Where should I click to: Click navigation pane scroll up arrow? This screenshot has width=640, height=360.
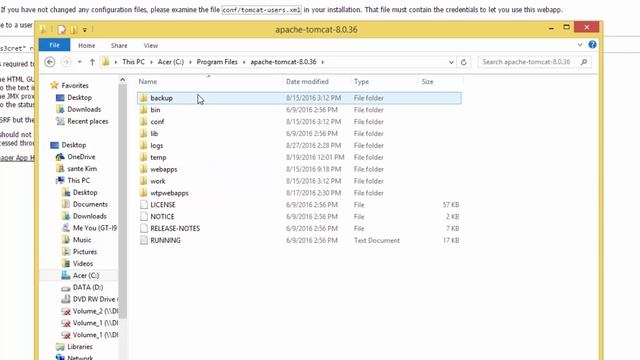point(122,80)
